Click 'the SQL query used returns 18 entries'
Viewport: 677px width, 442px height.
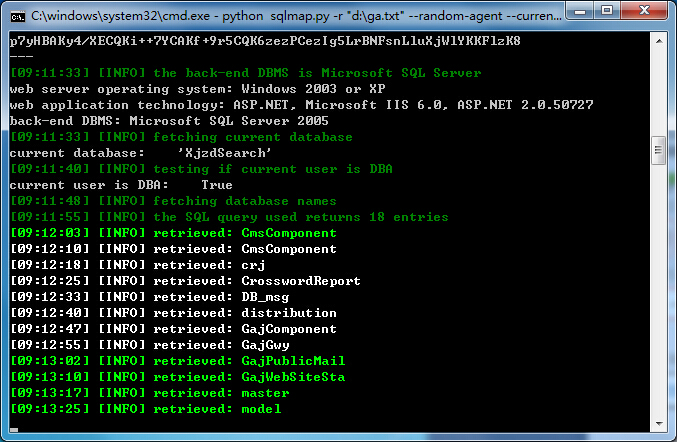coord(229,217)
